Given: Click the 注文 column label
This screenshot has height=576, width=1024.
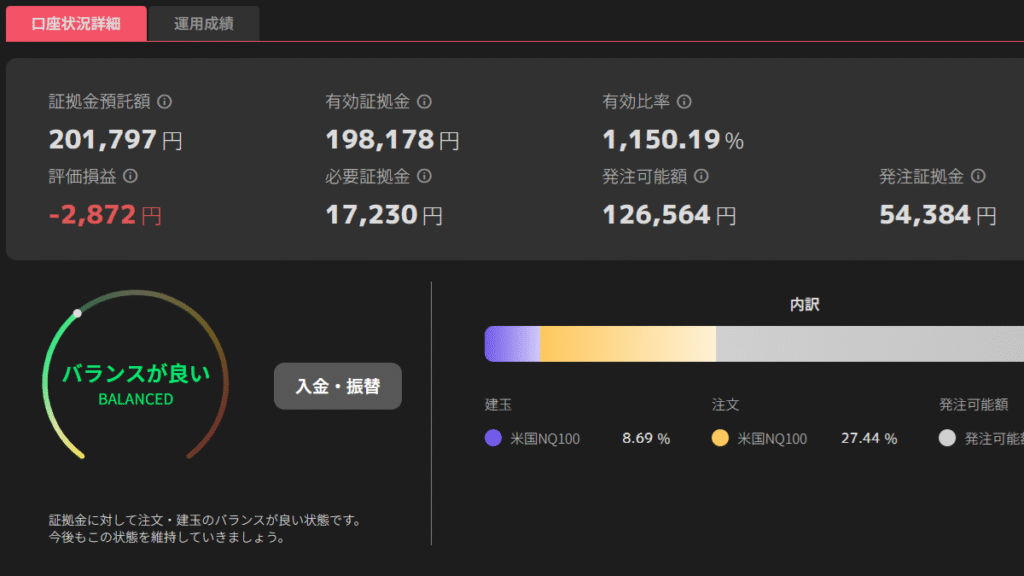Looking at the screenshot, I should tap(726, 405).
